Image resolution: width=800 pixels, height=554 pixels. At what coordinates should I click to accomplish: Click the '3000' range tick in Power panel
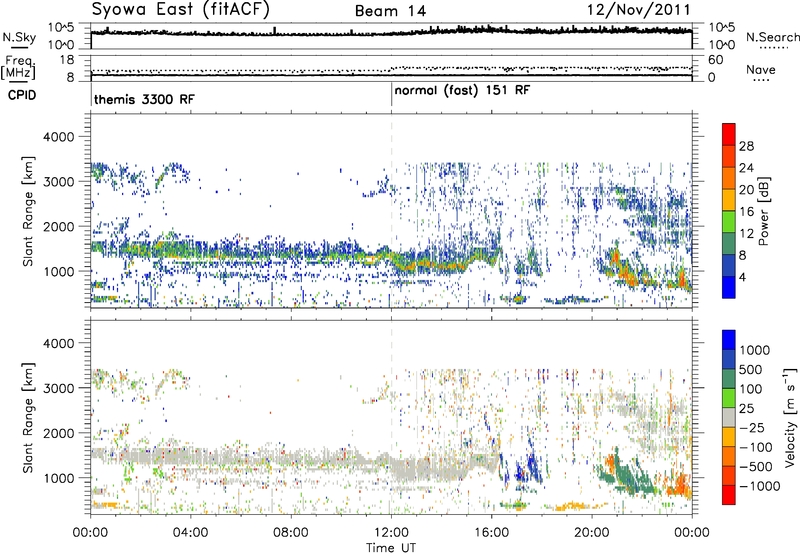click(58, 182)
